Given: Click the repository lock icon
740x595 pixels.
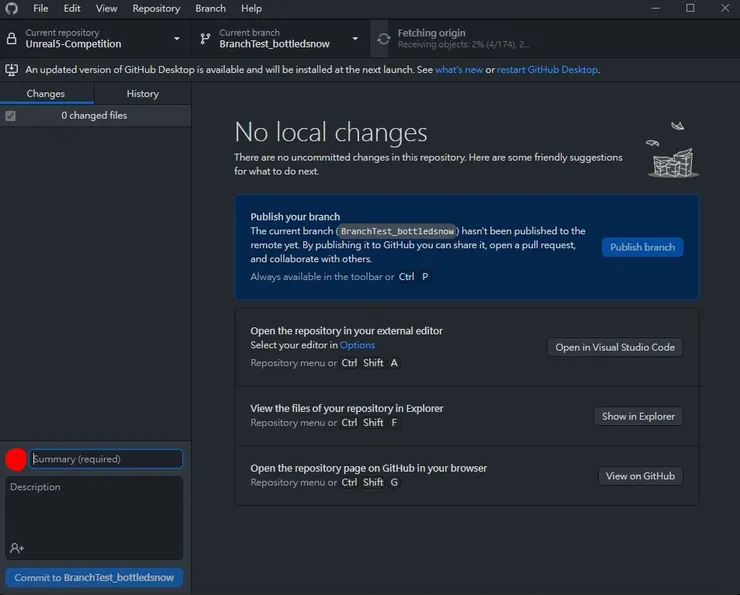Looking at the screenshot, I should [12, 39].
